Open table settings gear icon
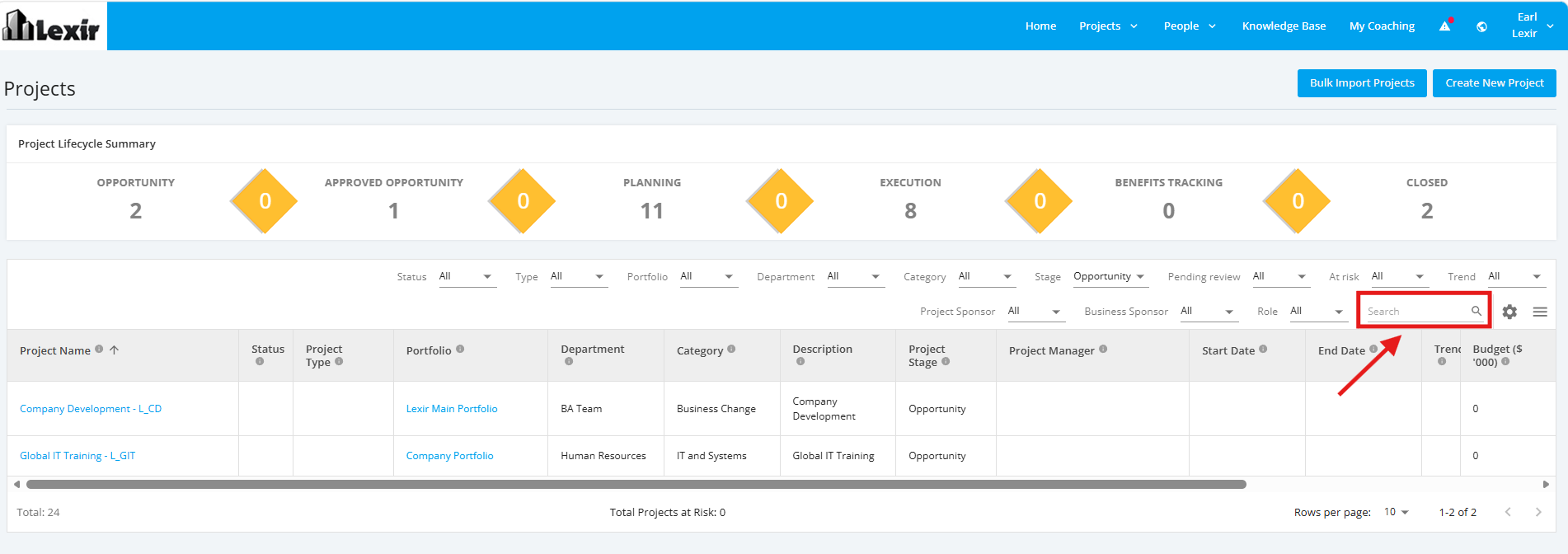This screenshot has height=554, width=1568. [x=1509, y=312]
